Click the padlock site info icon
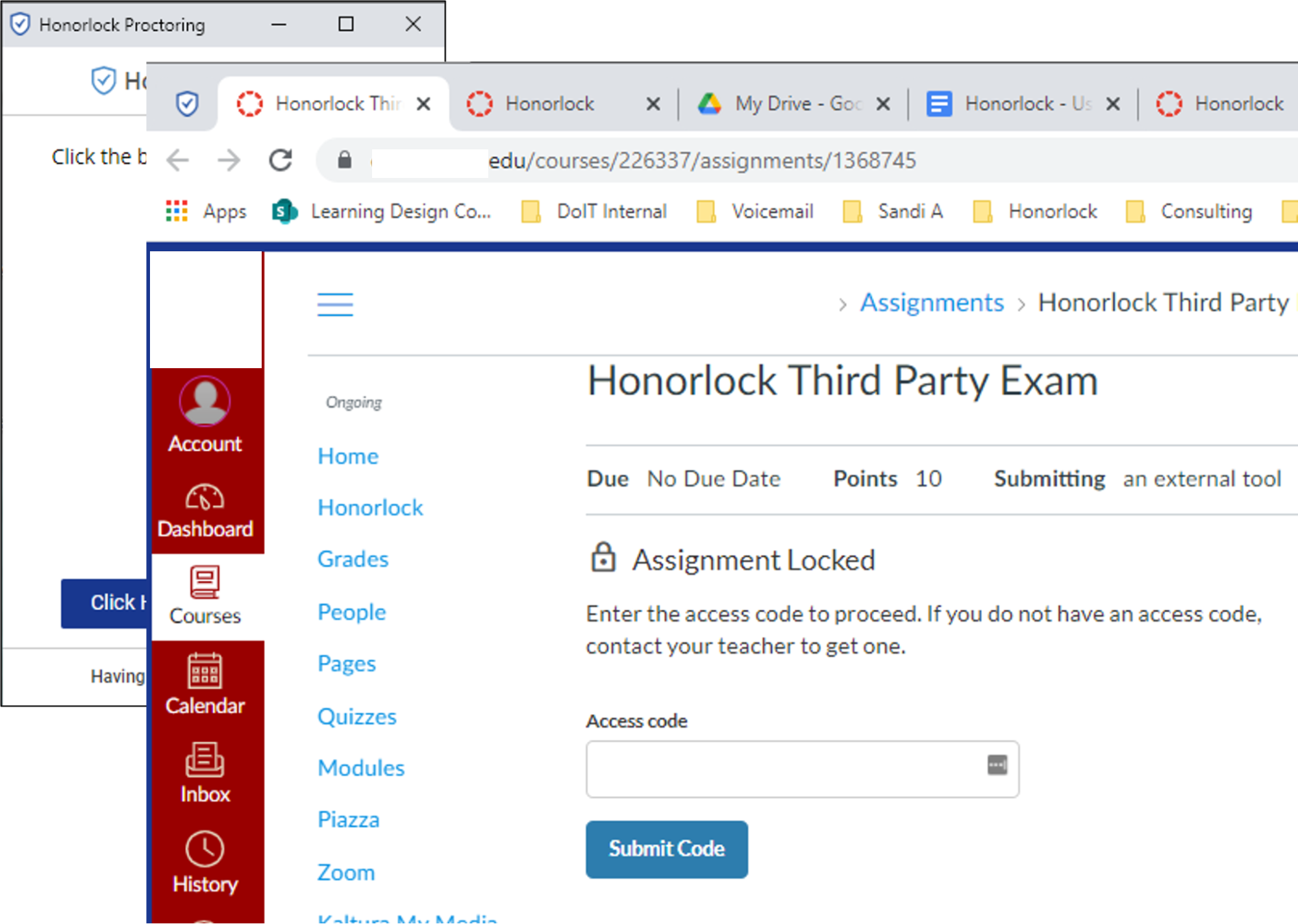Screen dimensions: 1298x924 click(344, 160)
